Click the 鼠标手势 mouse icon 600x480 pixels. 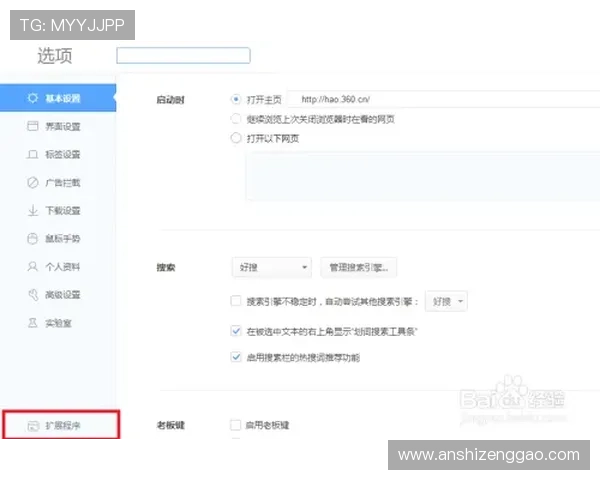pos(33,239)
